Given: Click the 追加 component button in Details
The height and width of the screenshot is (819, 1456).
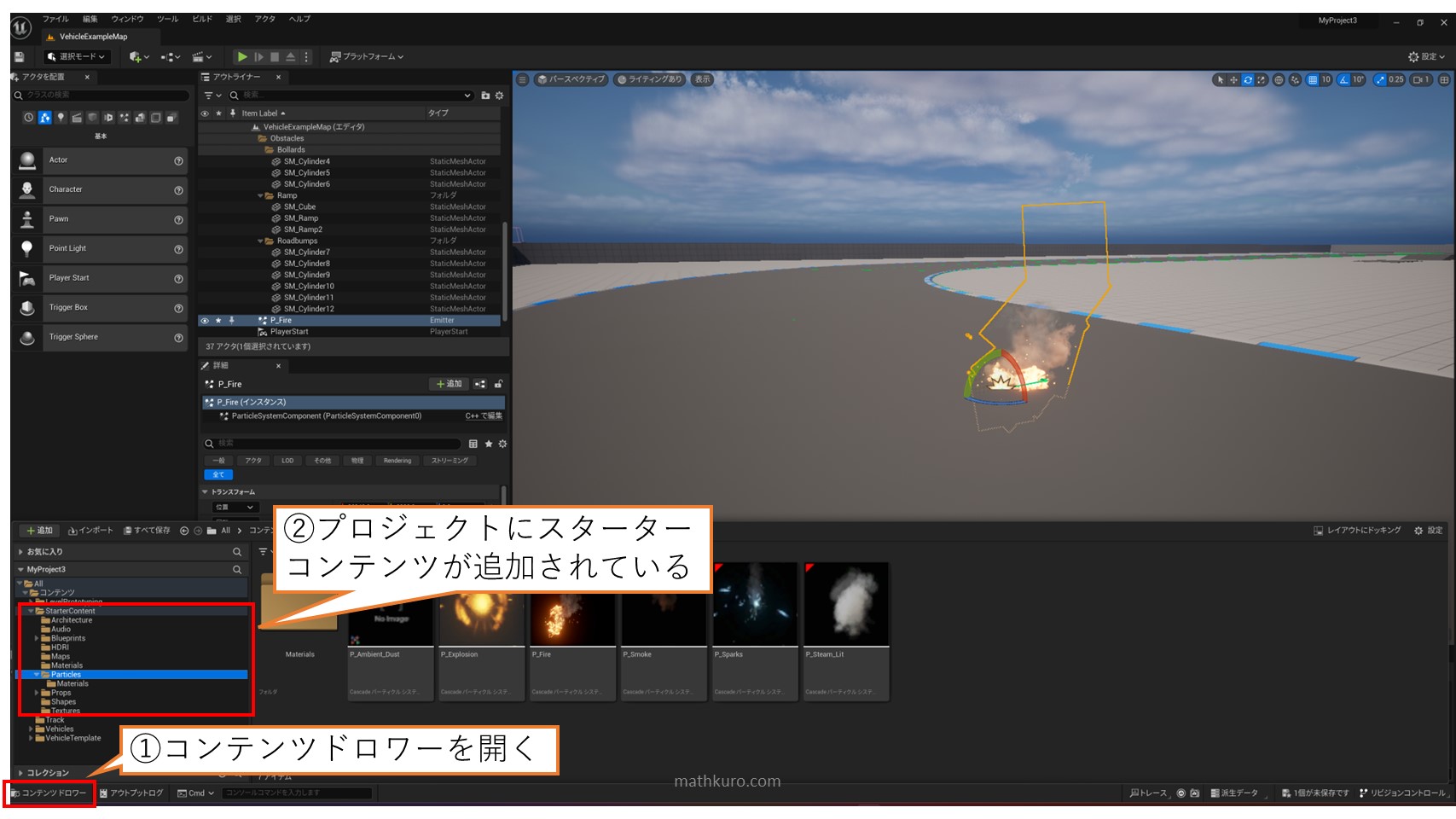Looking at the screenshot, I should coord(449,384).
